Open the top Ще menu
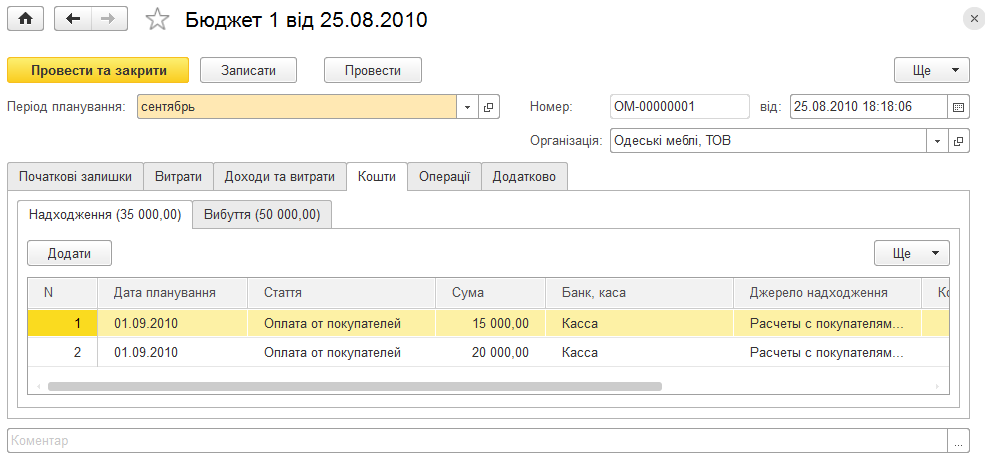 pos(932,70)
